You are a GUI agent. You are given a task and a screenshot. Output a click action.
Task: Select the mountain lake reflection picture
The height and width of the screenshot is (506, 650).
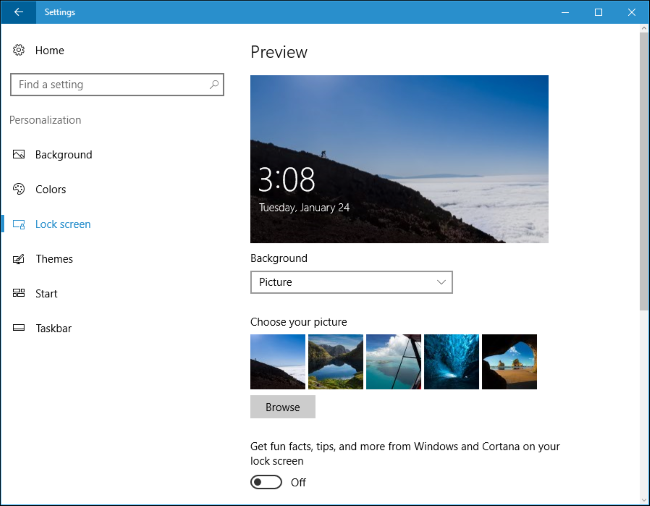pyautogui.click(x=335, y=362)
